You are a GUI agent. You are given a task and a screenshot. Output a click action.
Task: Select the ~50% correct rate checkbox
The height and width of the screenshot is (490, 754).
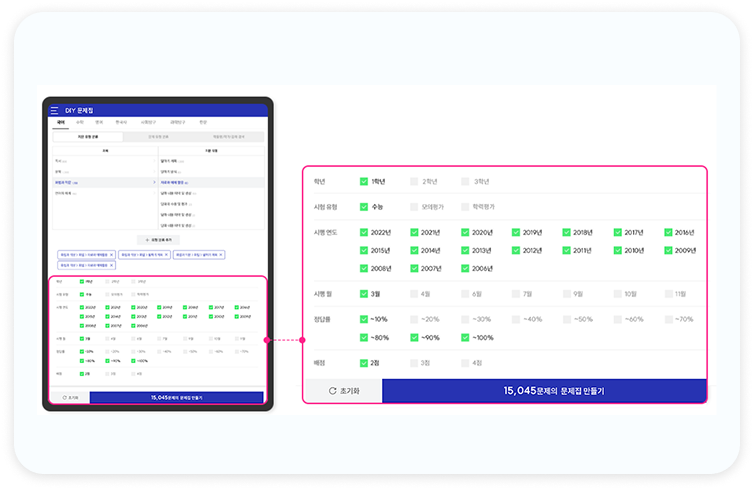566,319
